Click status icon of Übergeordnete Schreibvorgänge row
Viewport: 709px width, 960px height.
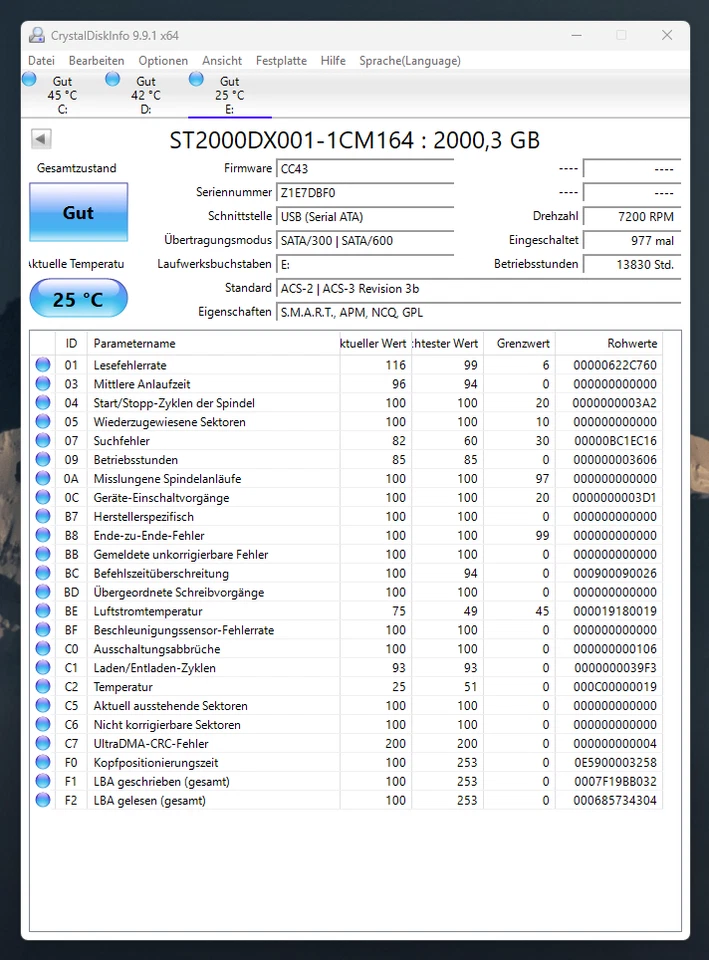tap(43, 592)
